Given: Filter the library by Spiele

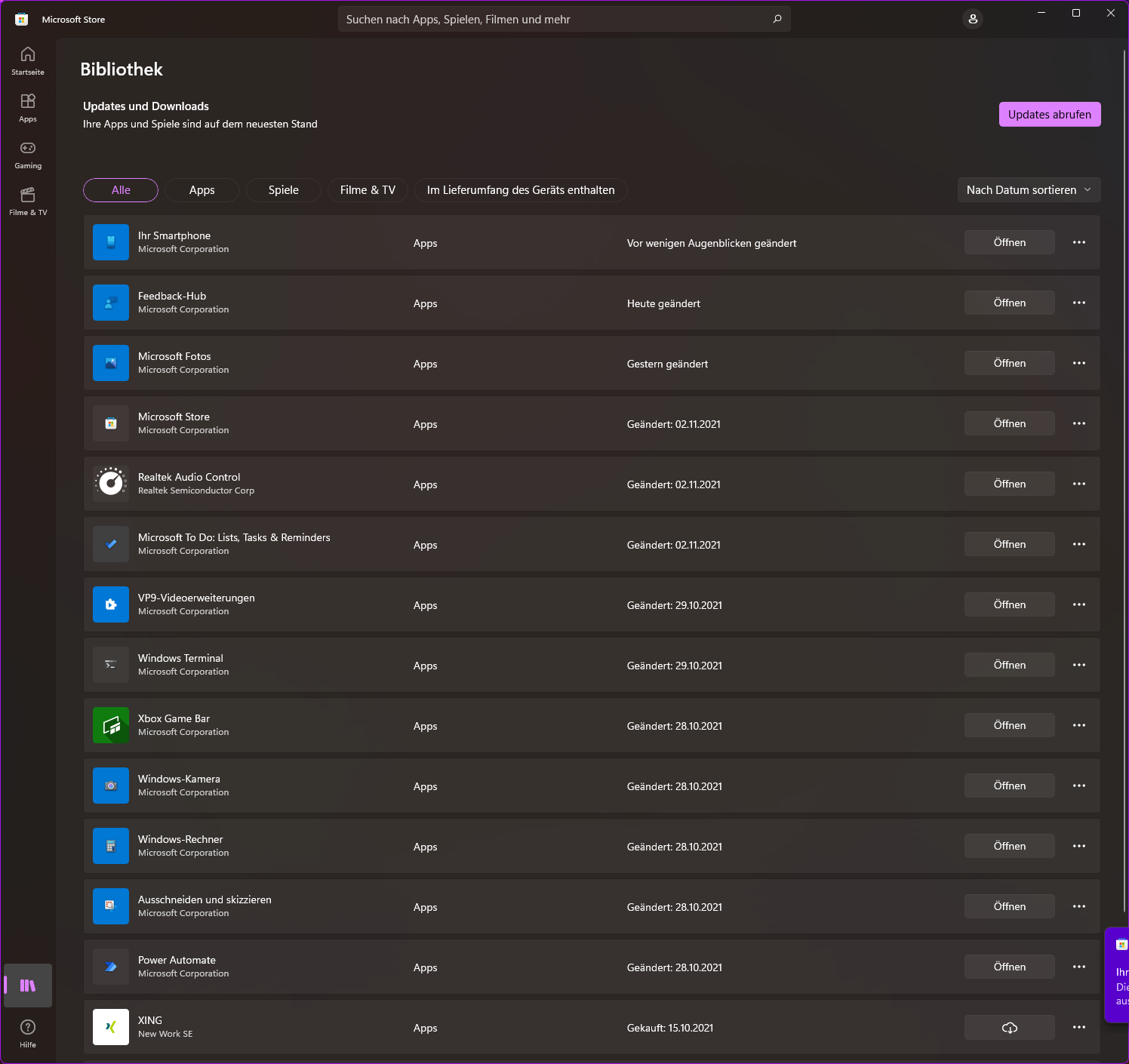Looking at the screenshot, I should [284, 190].
